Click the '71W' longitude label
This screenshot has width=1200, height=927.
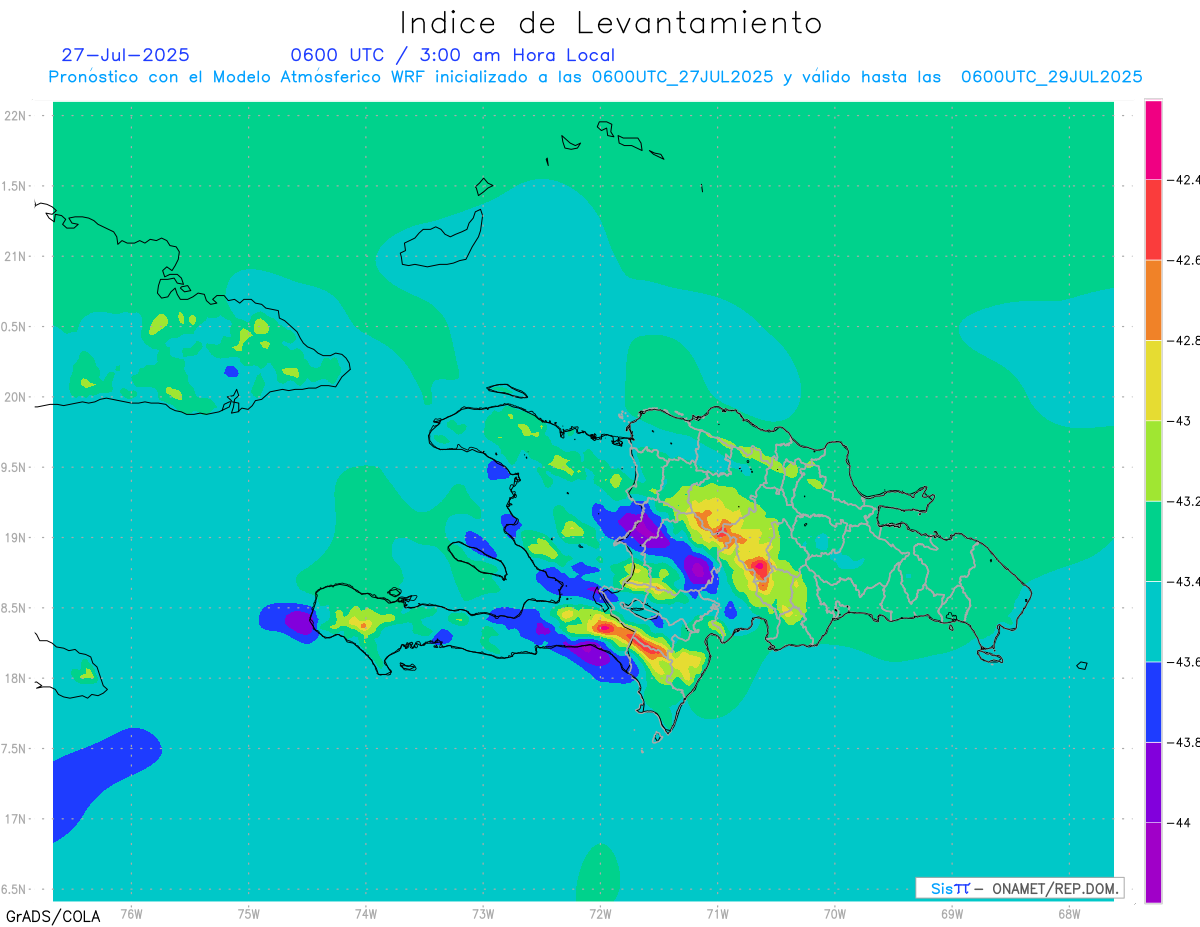(x=717, y=914)
